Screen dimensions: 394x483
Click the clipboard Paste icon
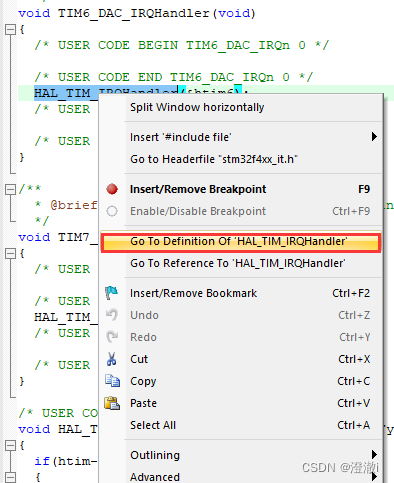click(112, 403)
